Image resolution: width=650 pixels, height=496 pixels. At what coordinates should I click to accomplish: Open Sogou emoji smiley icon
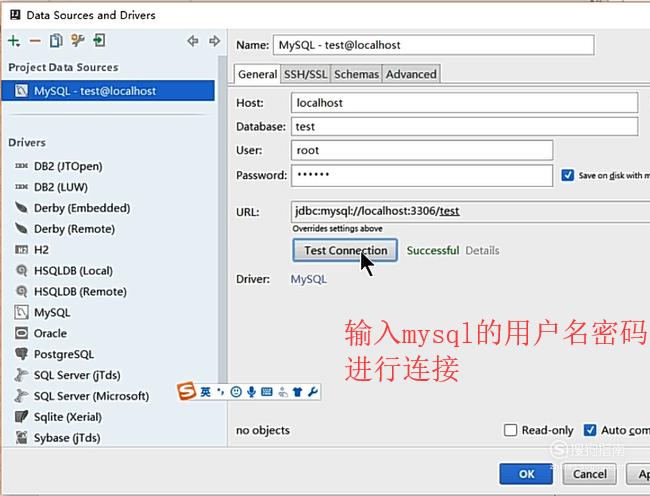pos(236,392)
